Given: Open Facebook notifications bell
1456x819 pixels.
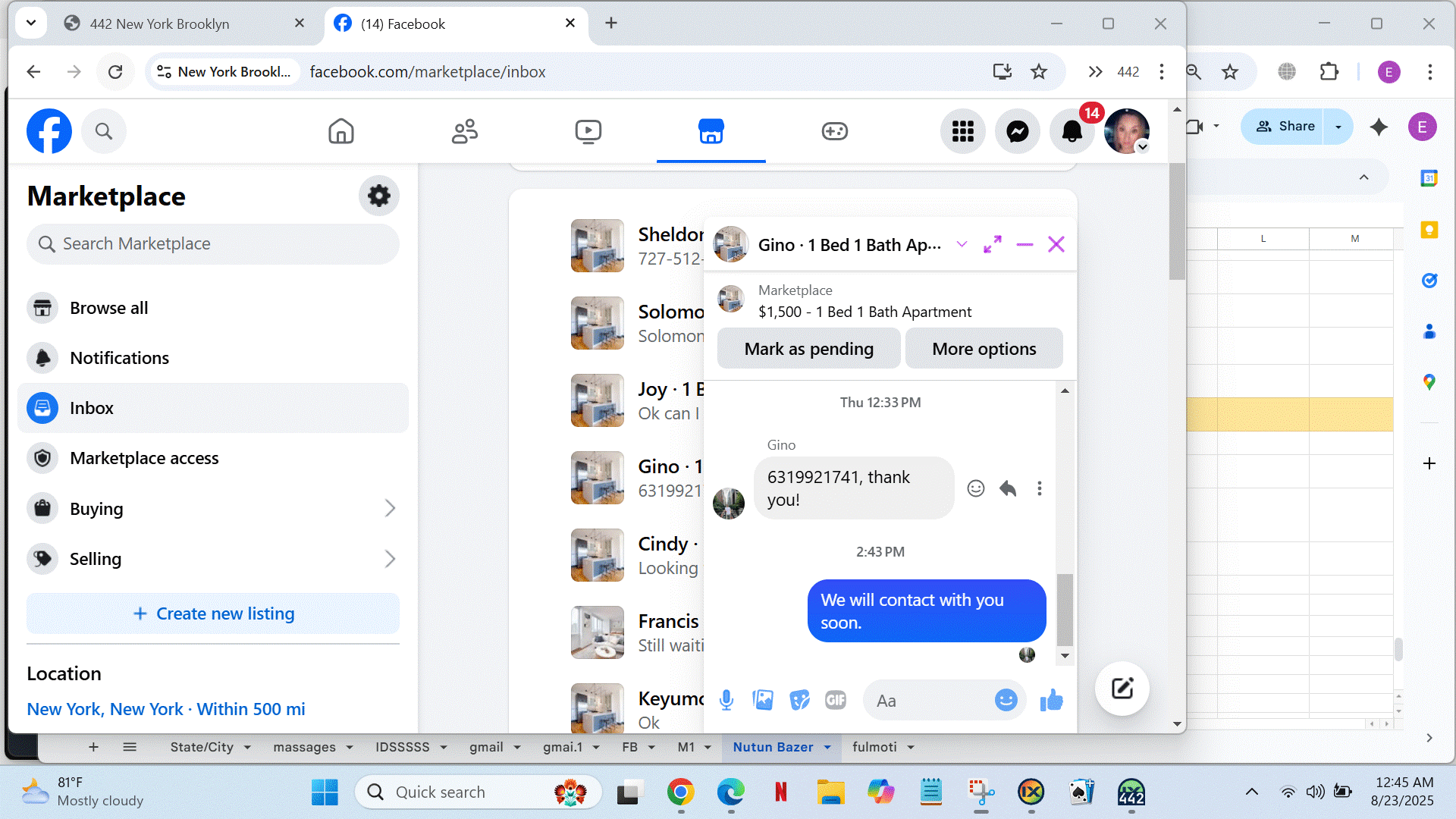Looking at the screenshot, I should pyautogui.click(x=1072, y=131).
